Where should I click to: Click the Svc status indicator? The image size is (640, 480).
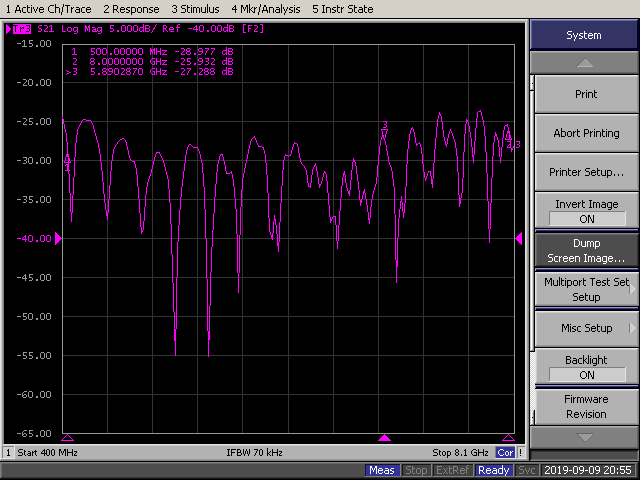[x=527, y=470]
